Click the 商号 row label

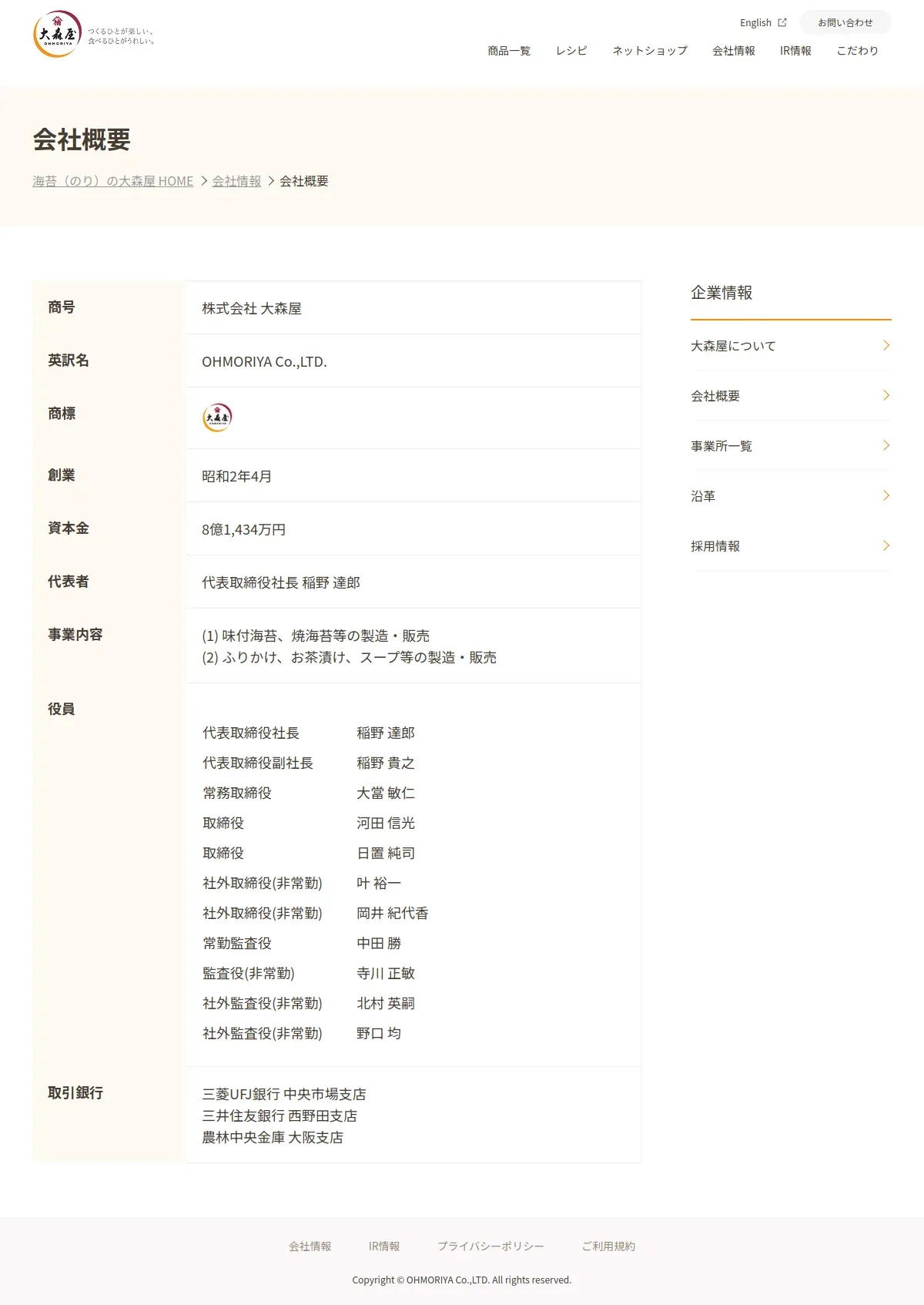(x=62, y=307)
